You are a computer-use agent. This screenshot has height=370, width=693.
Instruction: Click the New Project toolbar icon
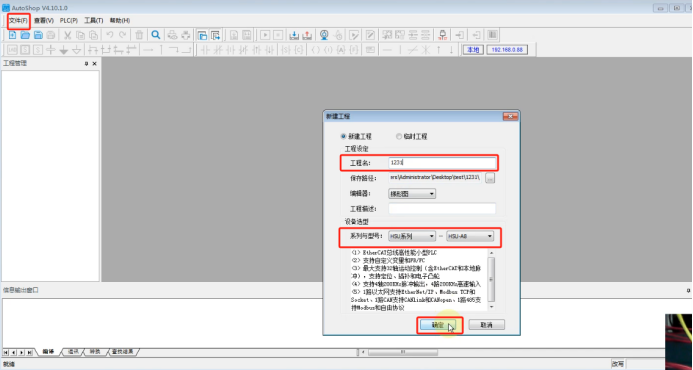pos(13,35)
